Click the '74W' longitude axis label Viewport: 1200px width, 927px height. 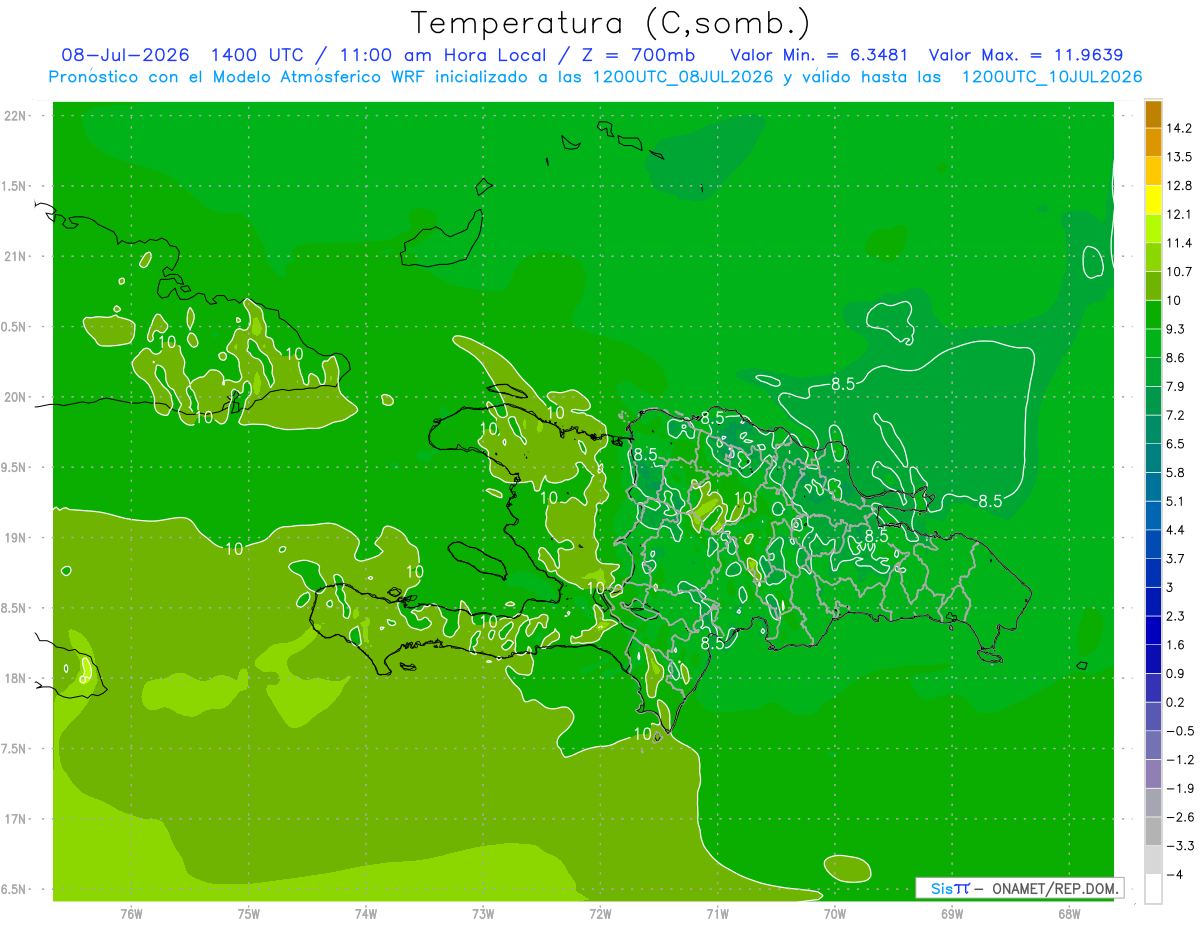tap(366, 914)
